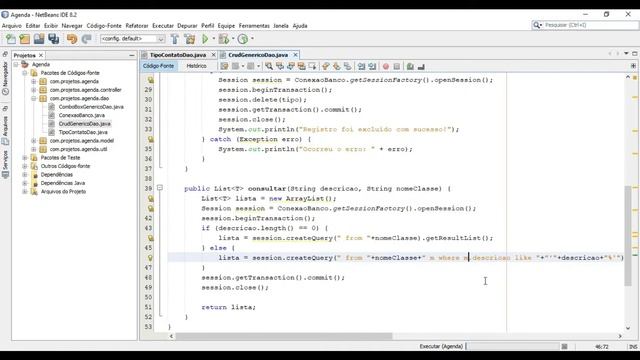
Task: Expand com.projetos.agenda.model package
Action: (x=34, y=141)
